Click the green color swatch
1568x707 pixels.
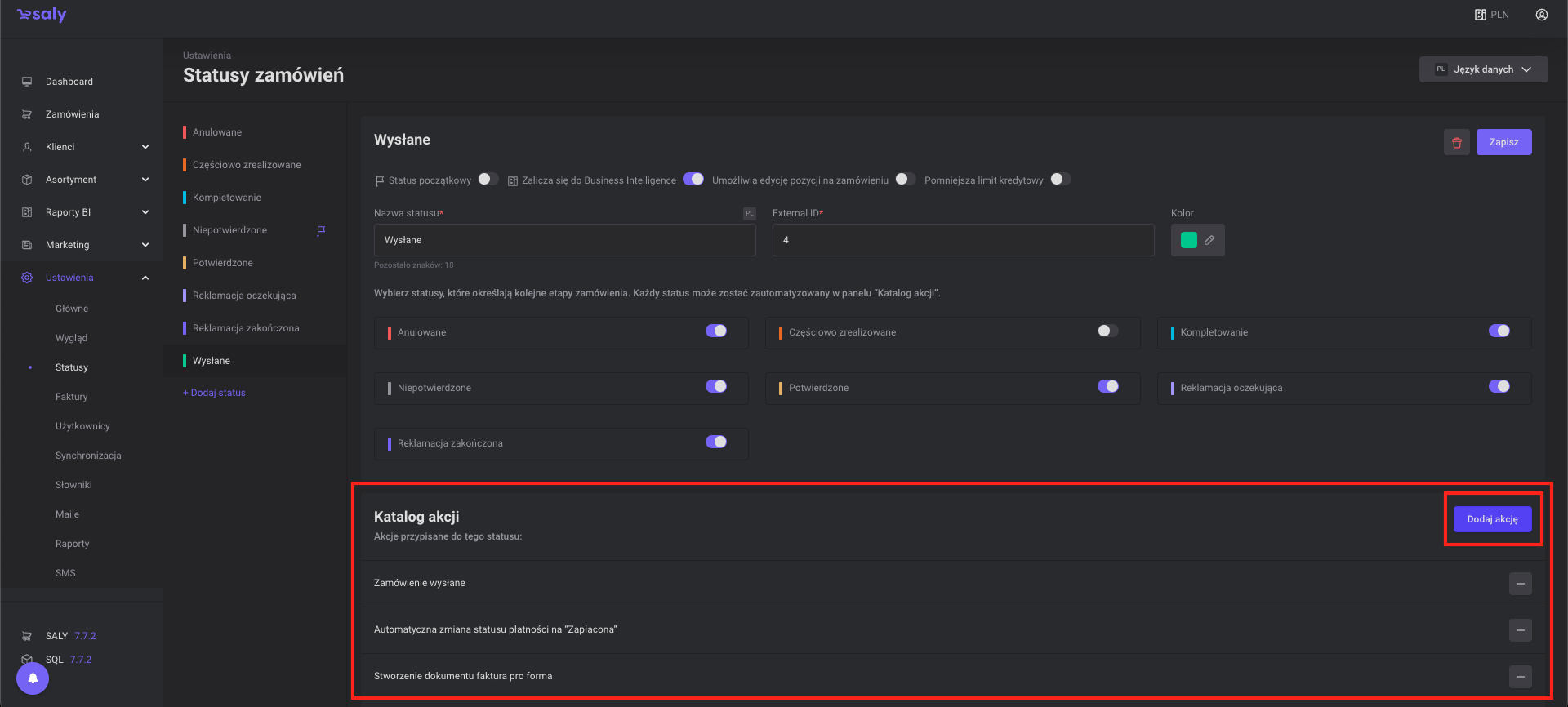pyautogui.click(x=1188, y=240)
